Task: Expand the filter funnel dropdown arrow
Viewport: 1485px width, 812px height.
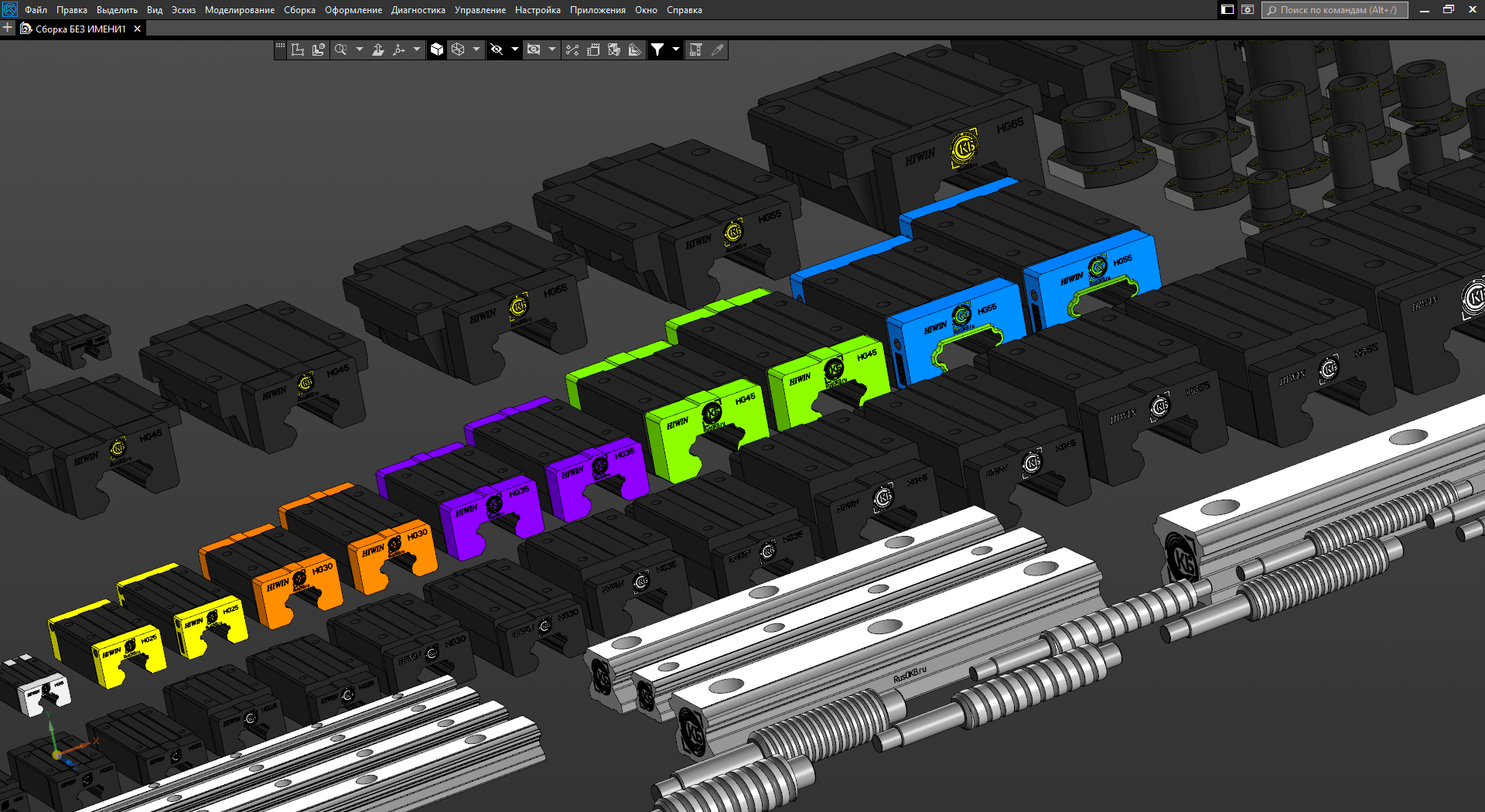Action: 676,49
